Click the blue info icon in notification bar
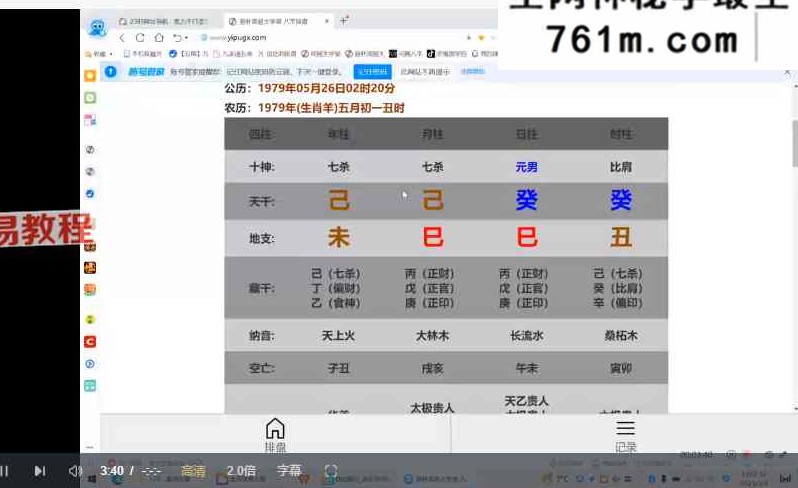The height and width of the screenshot is (488, 798). (110, 71)
